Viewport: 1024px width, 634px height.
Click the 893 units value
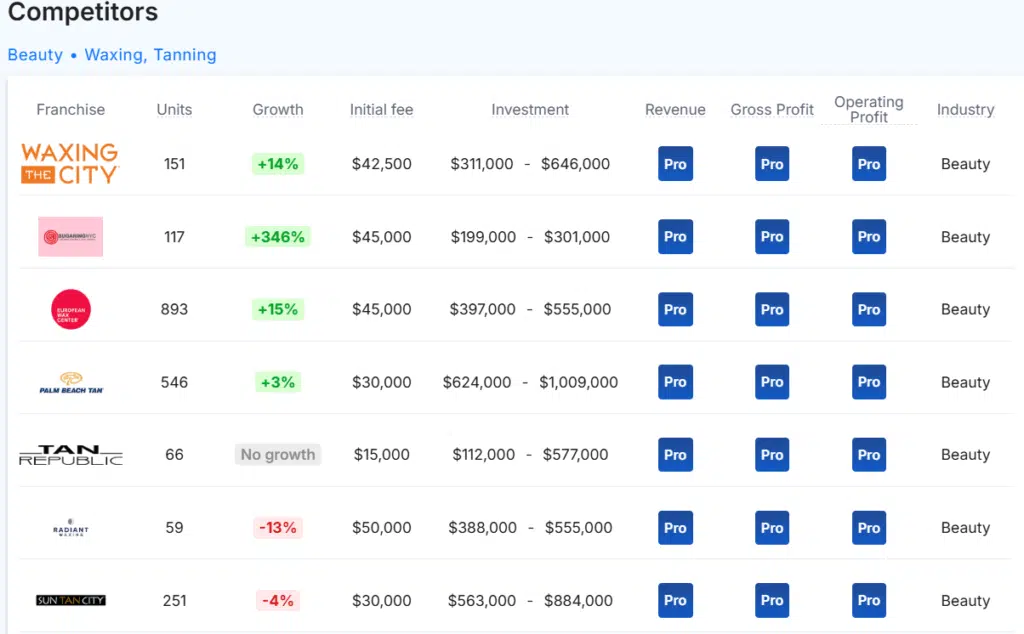click(x=174, y=309)
